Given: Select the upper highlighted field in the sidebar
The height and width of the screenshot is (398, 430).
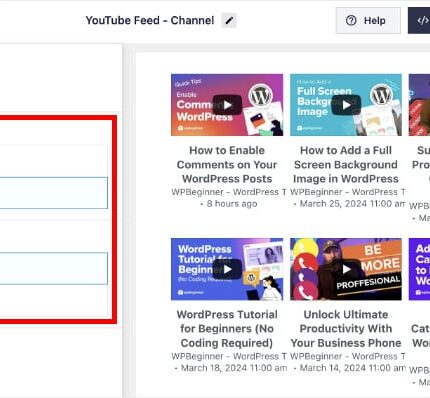Looking at the screenshot, I should pyautogui.click(x=54, y=193).
